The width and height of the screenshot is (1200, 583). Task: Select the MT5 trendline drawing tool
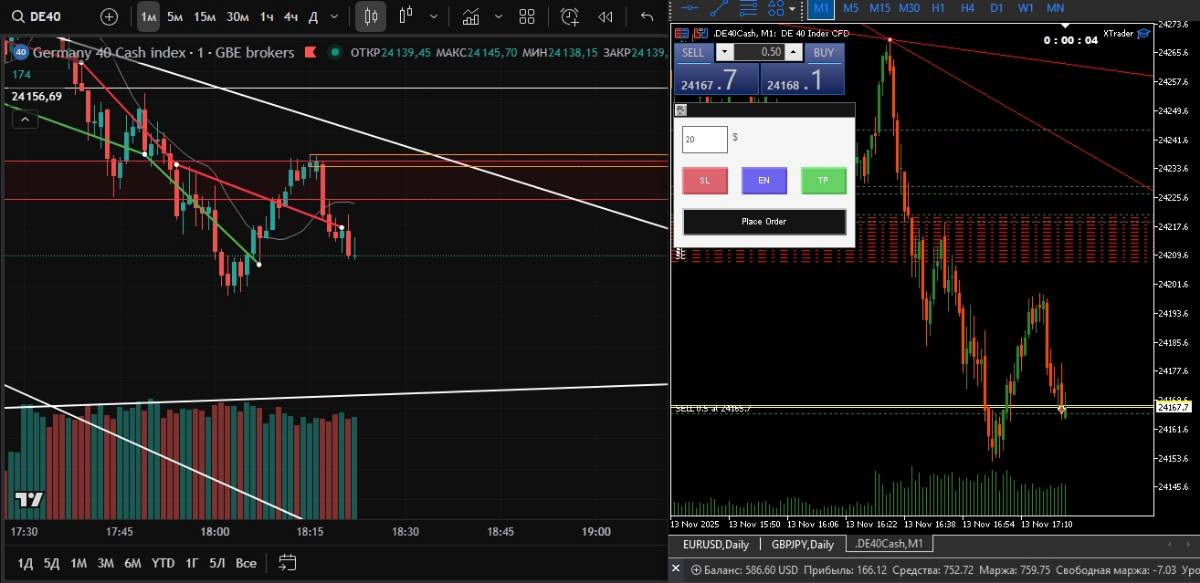click(718, 8)
